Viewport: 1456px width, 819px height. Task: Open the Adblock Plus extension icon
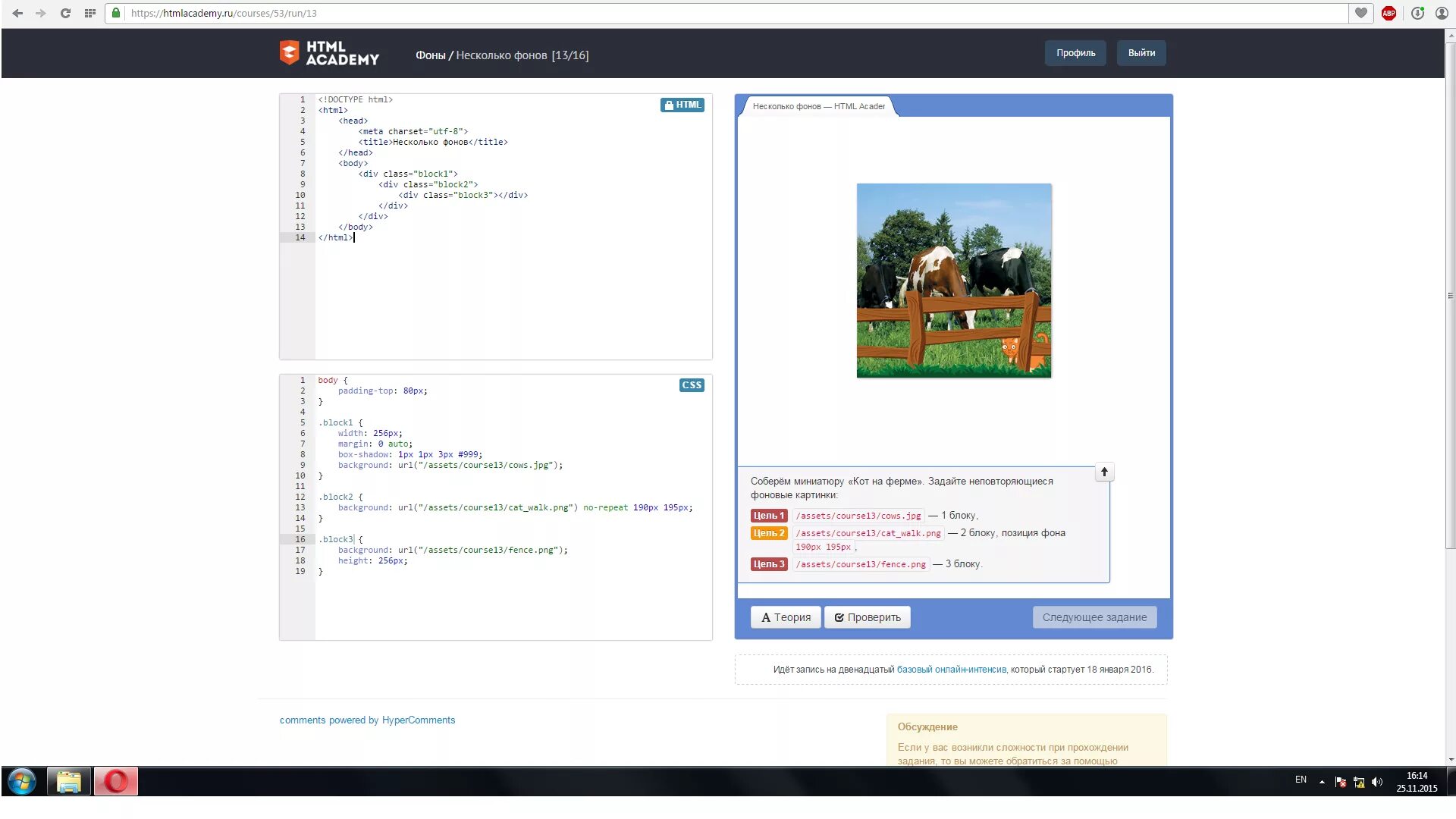coord(1389,13)
